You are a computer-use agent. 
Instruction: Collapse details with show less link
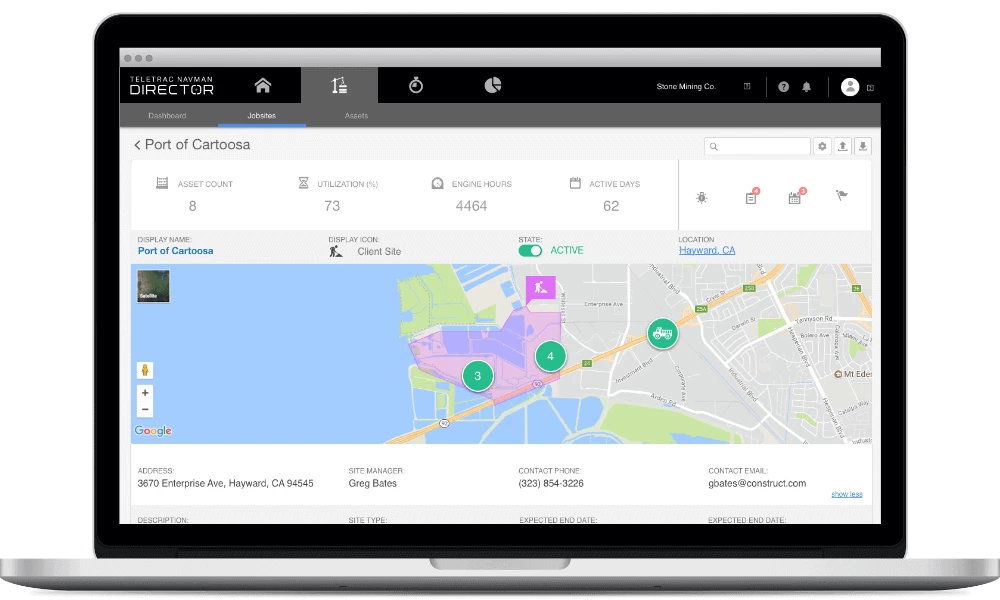tap(846, 494)
